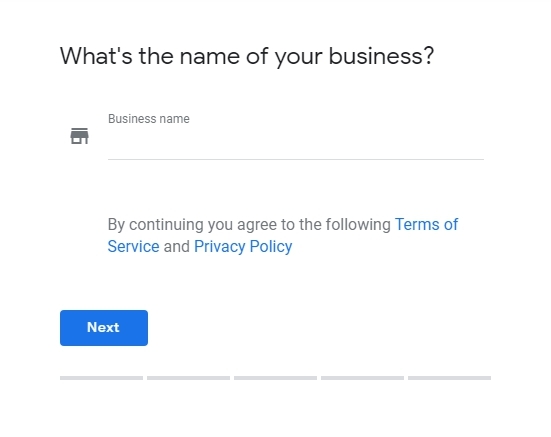The height and width of the screenshot is (437, 551).
Task: Click the blue Next button
Action: (x=104, y=328)
